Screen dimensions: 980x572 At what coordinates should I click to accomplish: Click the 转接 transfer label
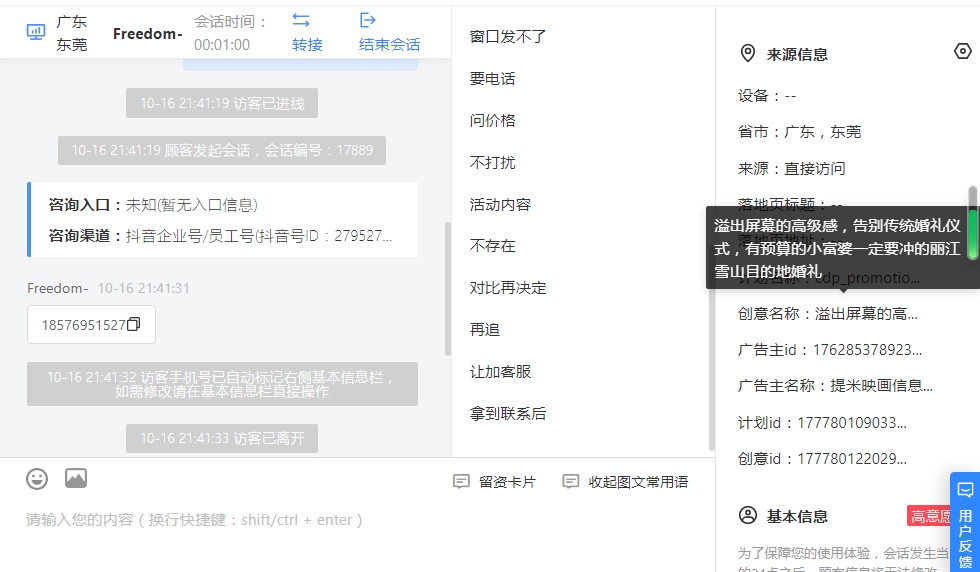click(x=308, y=44)
